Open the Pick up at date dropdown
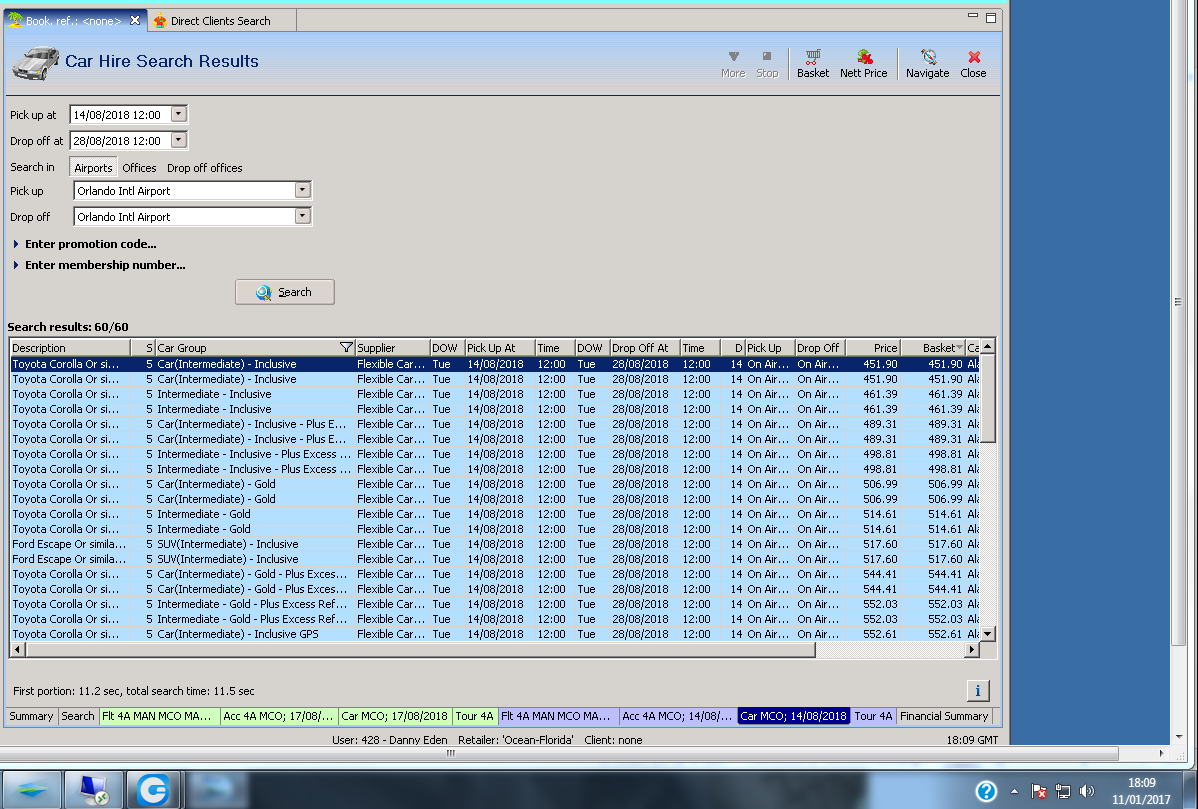Viewport: 1198px width, 809px height. (179, 114)
